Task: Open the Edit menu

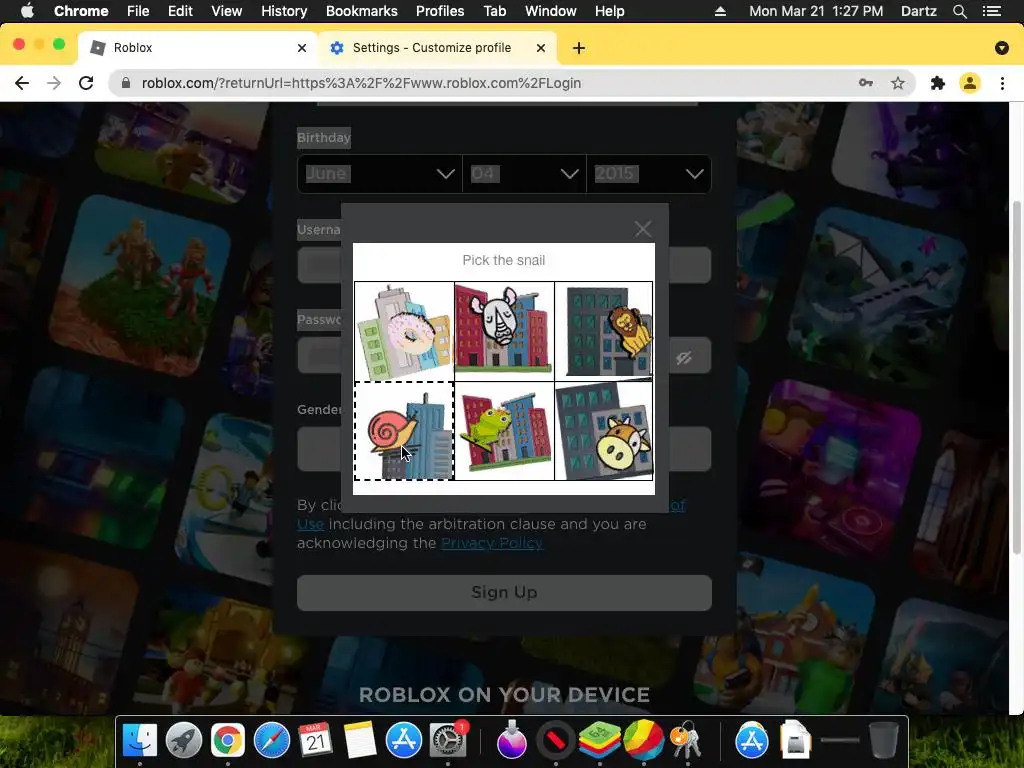Action: click(180, 11)
